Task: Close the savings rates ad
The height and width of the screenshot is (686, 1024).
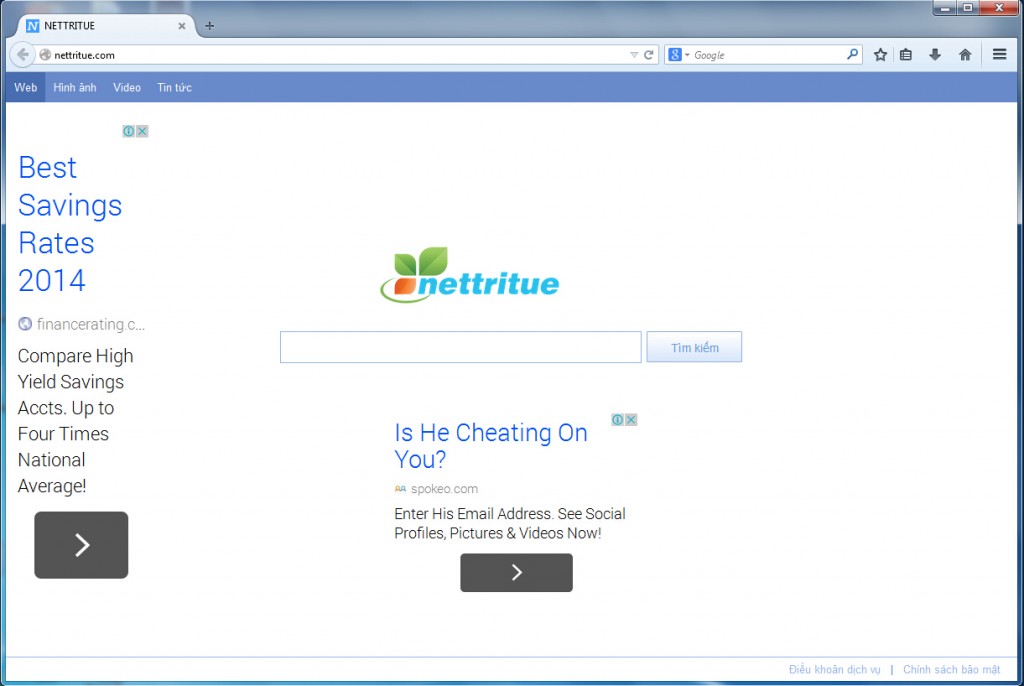Action: [142, 131]
